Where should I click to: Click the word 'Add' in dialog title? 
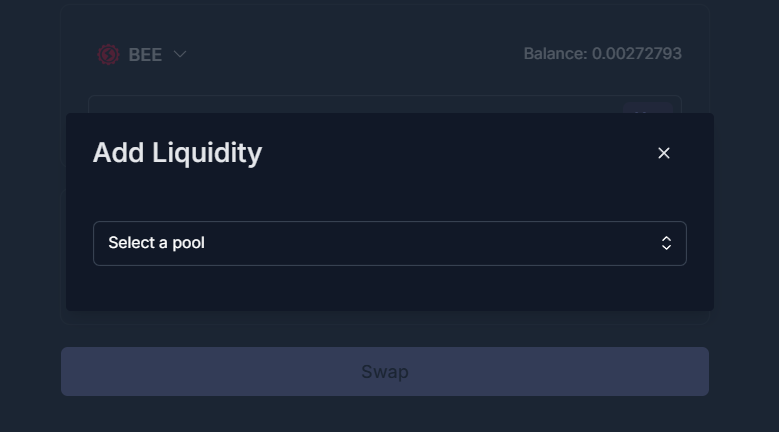[118, 152]
